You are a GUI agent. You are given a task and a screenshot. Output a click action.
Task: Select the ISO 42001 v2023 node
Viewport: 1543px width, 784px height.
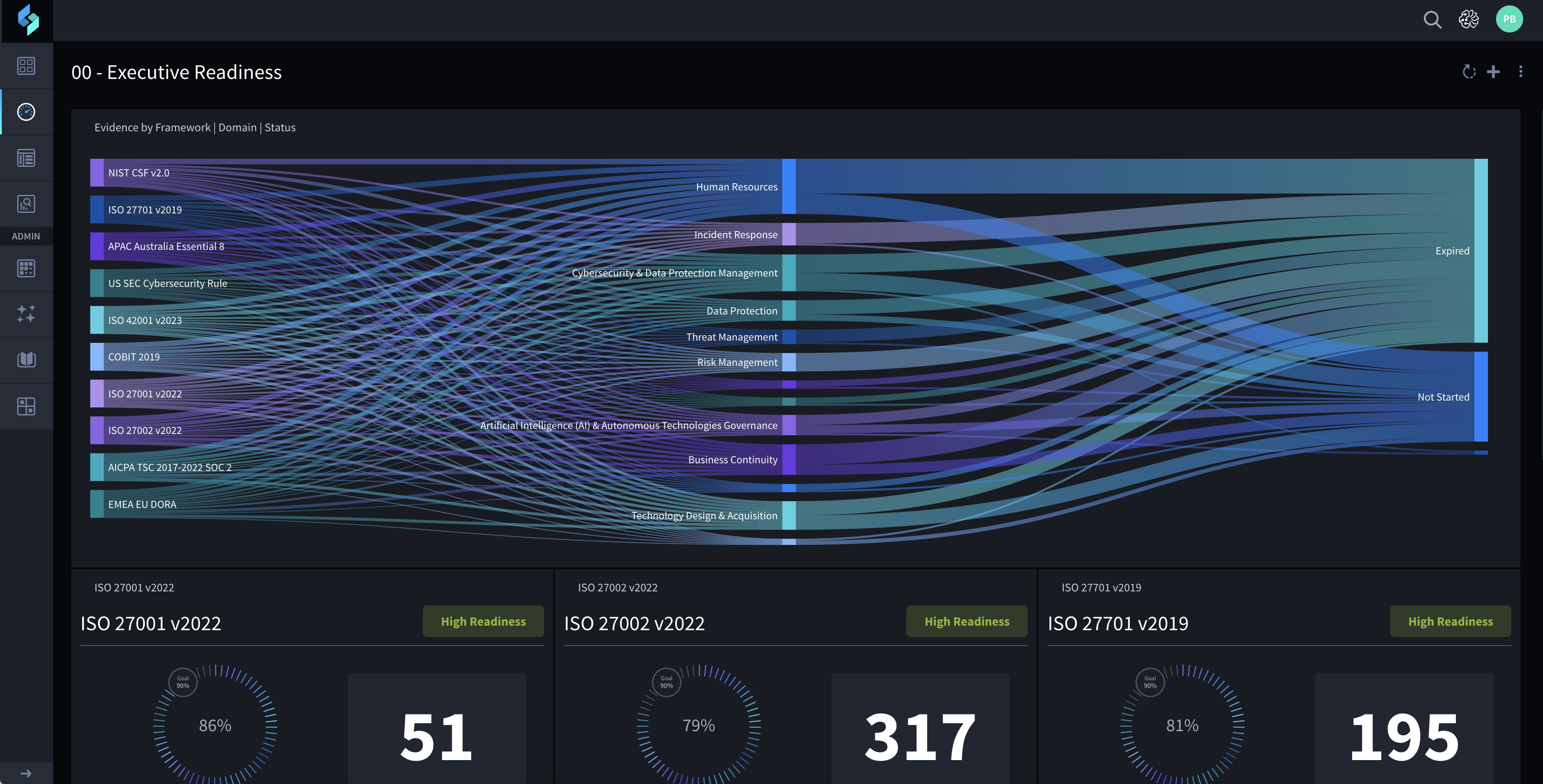[97, 320]
